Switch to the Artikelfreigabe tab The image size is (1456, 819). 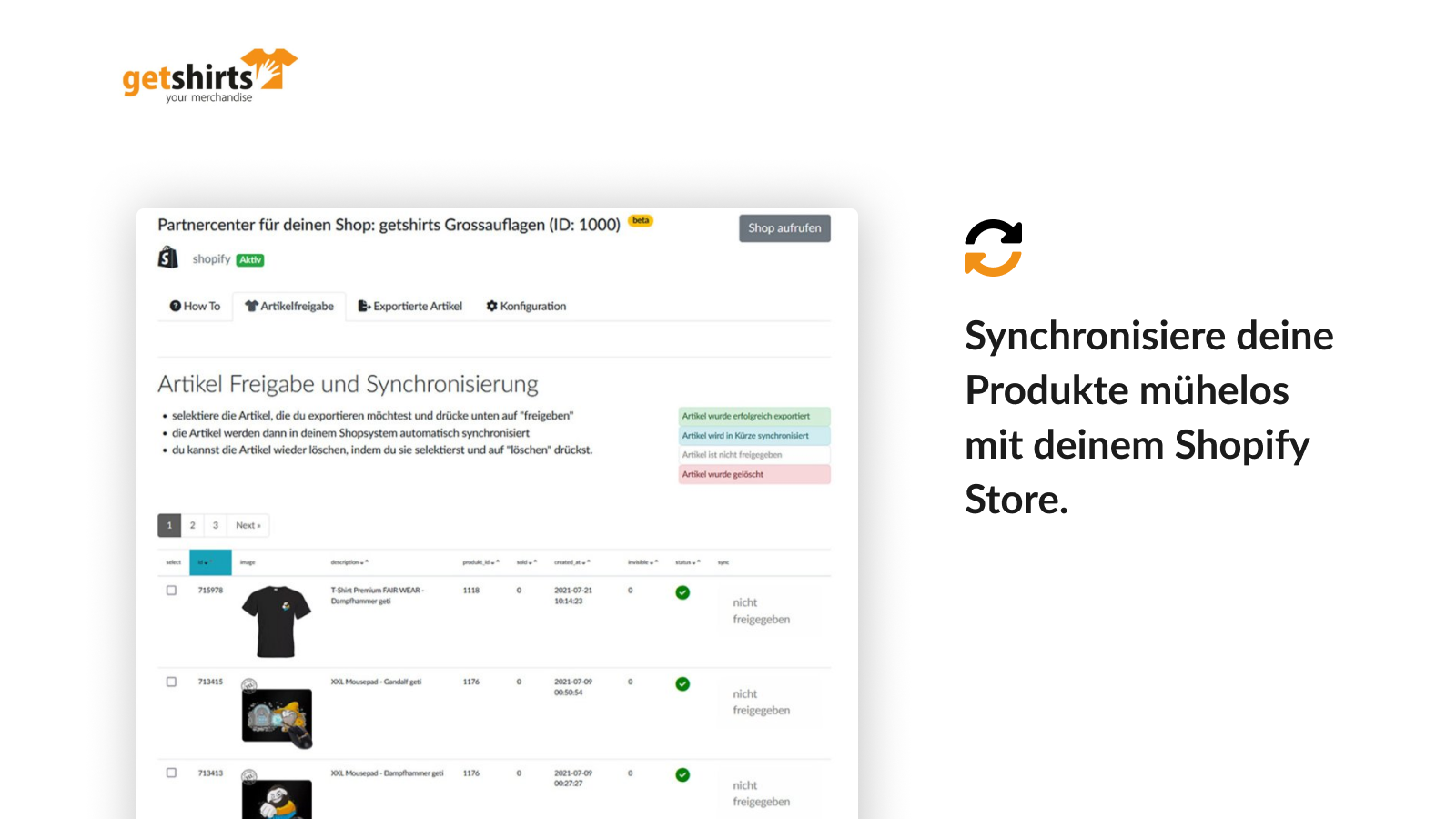coord(289,307)
